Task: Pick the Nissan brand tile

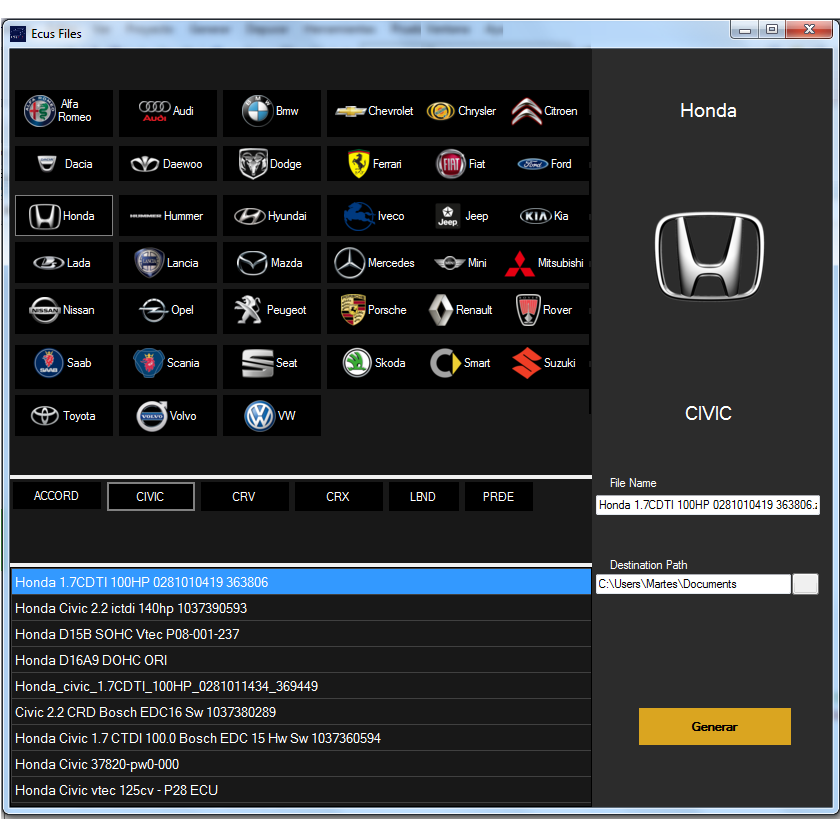Action: [64, 310]
